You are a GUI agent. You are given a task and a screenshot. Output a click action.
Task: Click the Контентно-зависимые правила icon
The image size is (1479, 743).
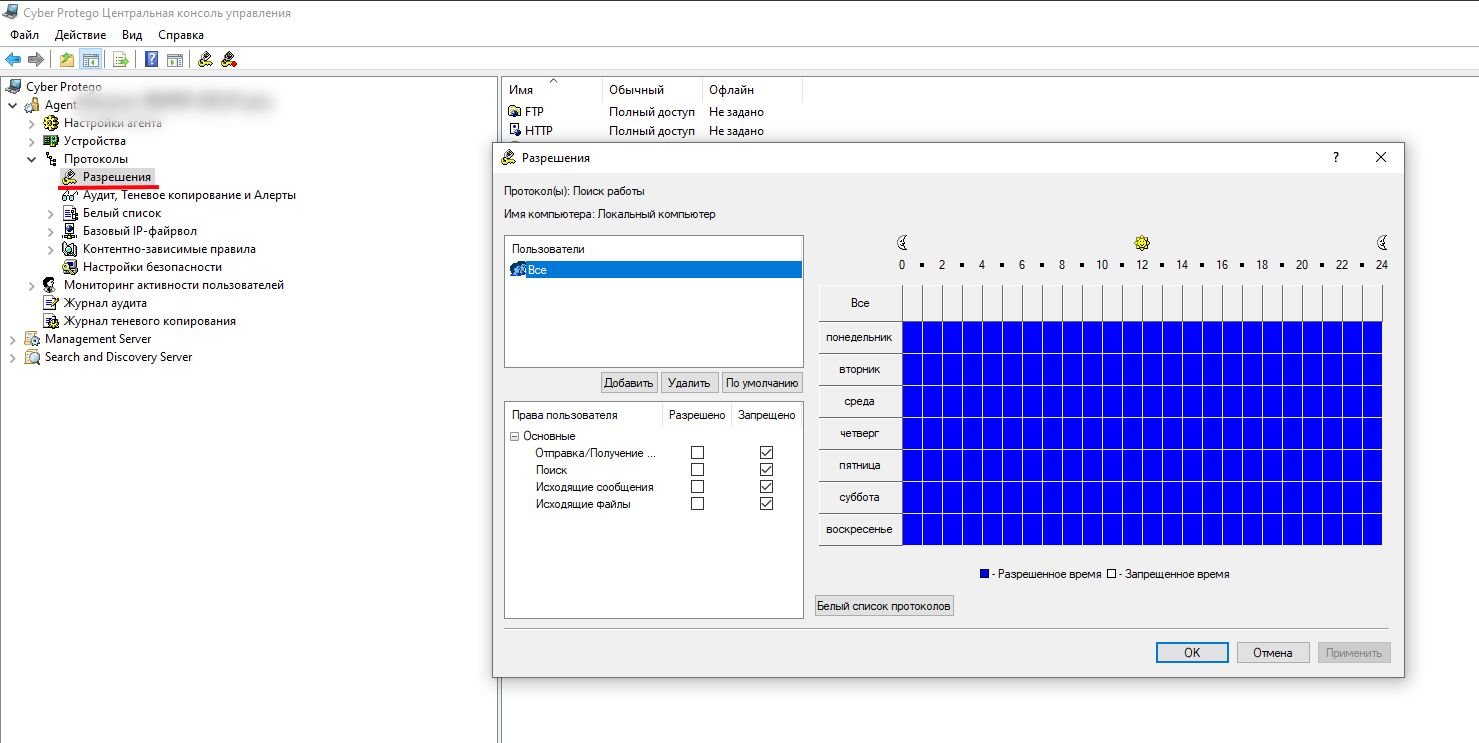click(x=70, y=249)
